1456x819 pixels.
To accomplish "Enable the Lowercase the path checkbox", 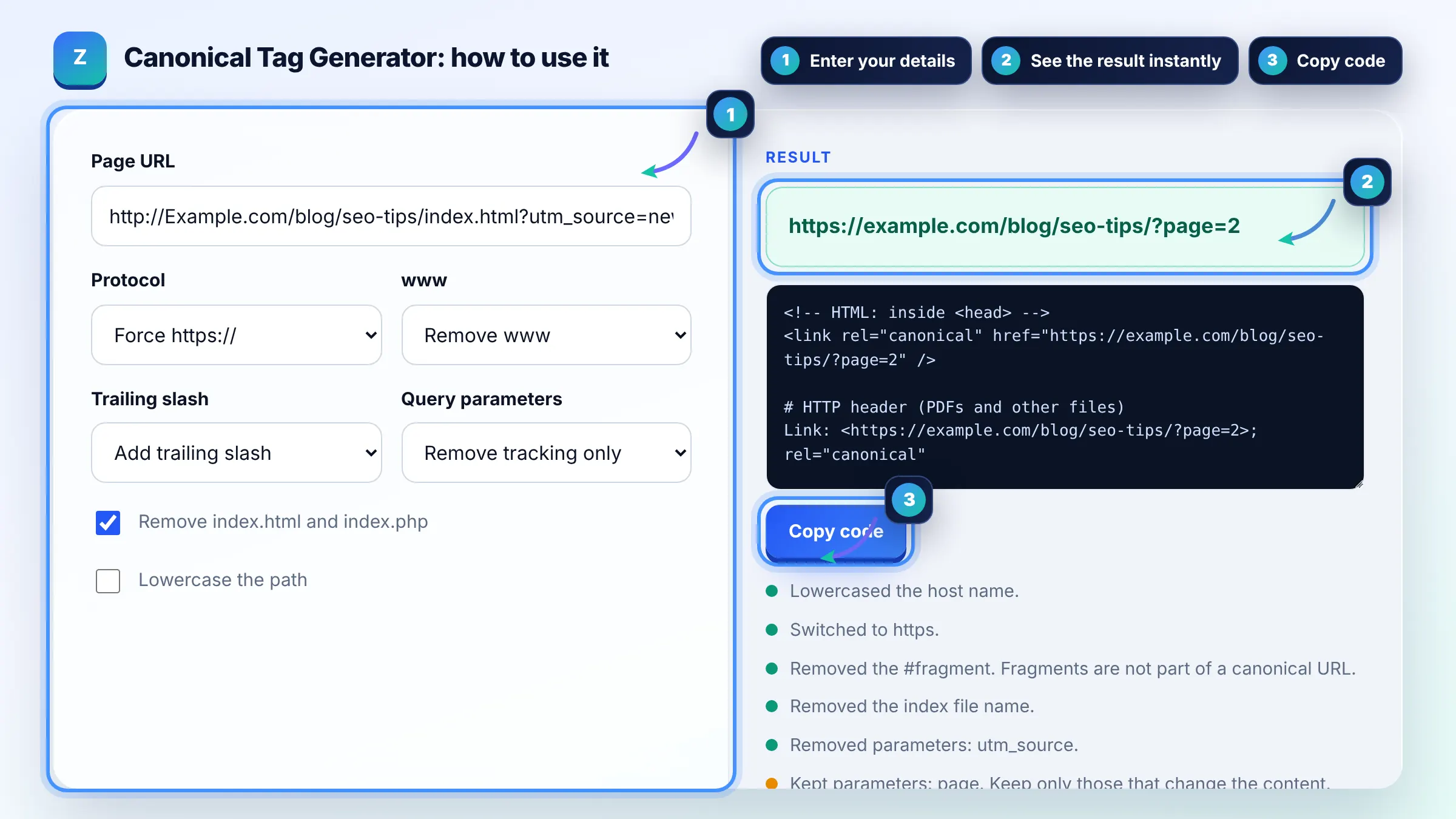I will coord(108,581).
